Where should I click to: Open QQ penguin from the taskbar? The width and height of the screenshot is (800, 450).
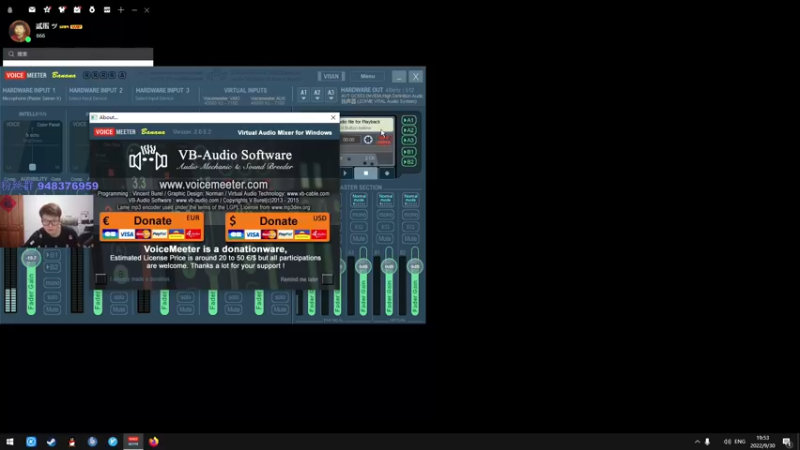point(72,442)
